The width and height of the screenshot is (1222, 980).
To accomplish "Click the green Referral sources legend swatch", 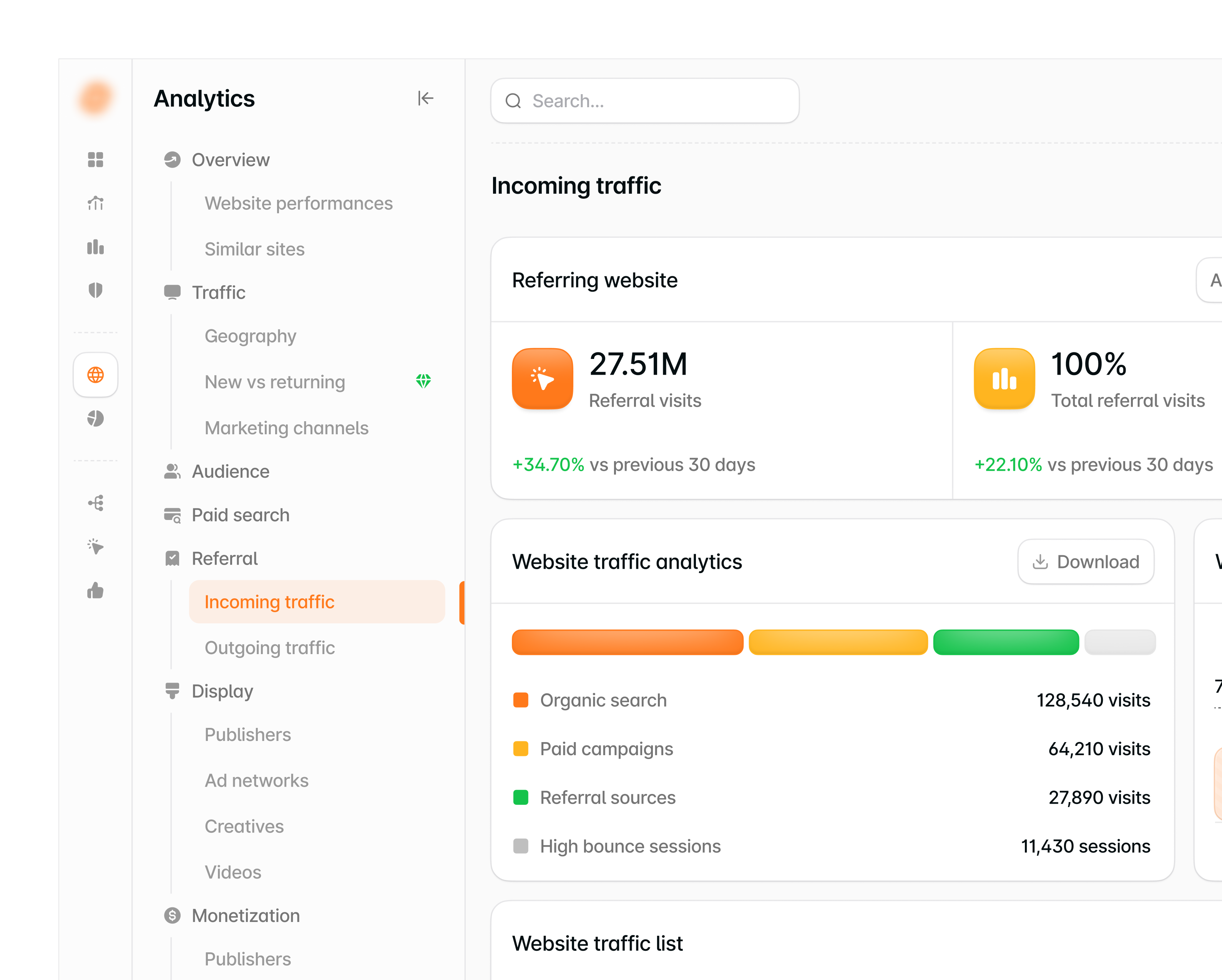I will [520, 797].
